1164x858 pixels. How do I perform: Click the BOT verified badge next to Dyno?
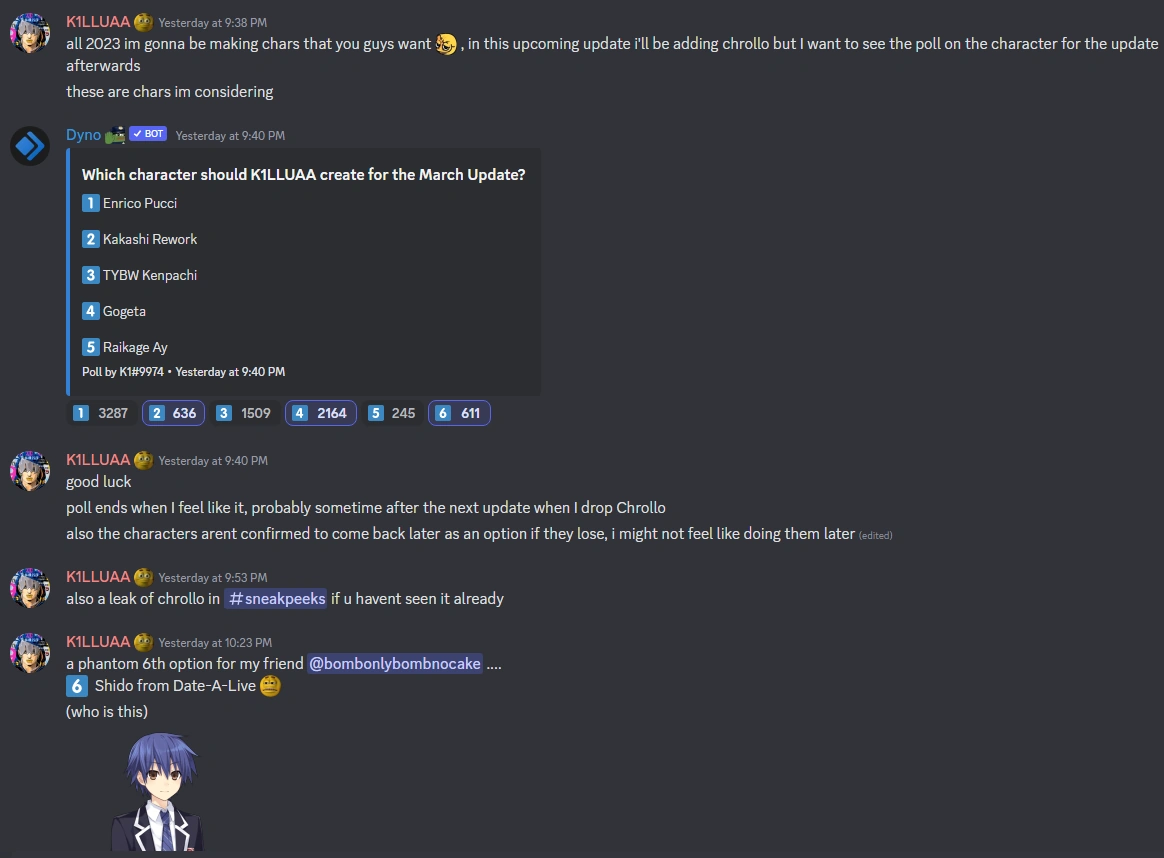(x=148, y=134)
